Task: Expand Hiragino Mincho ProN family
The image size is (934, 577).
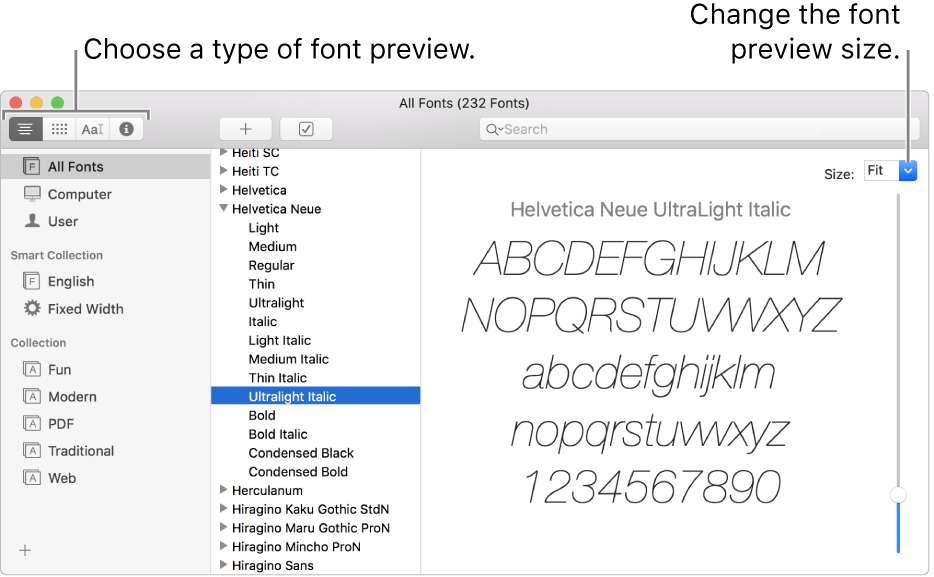Action: [x=224, y=546]
